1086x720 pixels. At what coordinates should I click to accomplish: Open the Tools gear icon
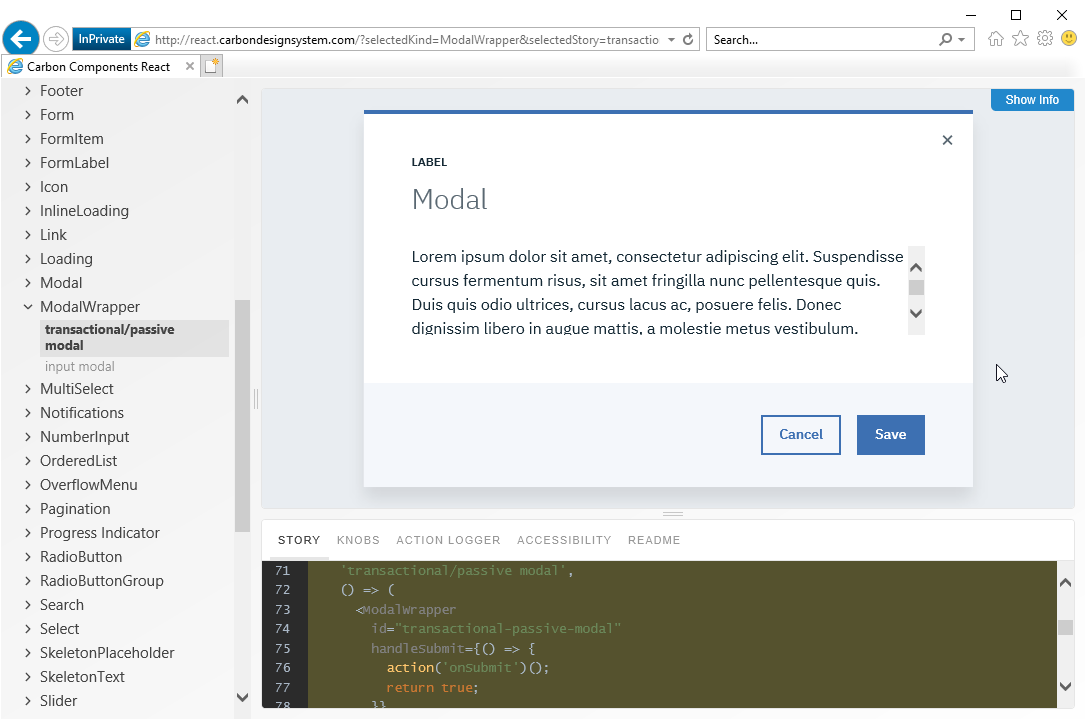[1044, 38]
